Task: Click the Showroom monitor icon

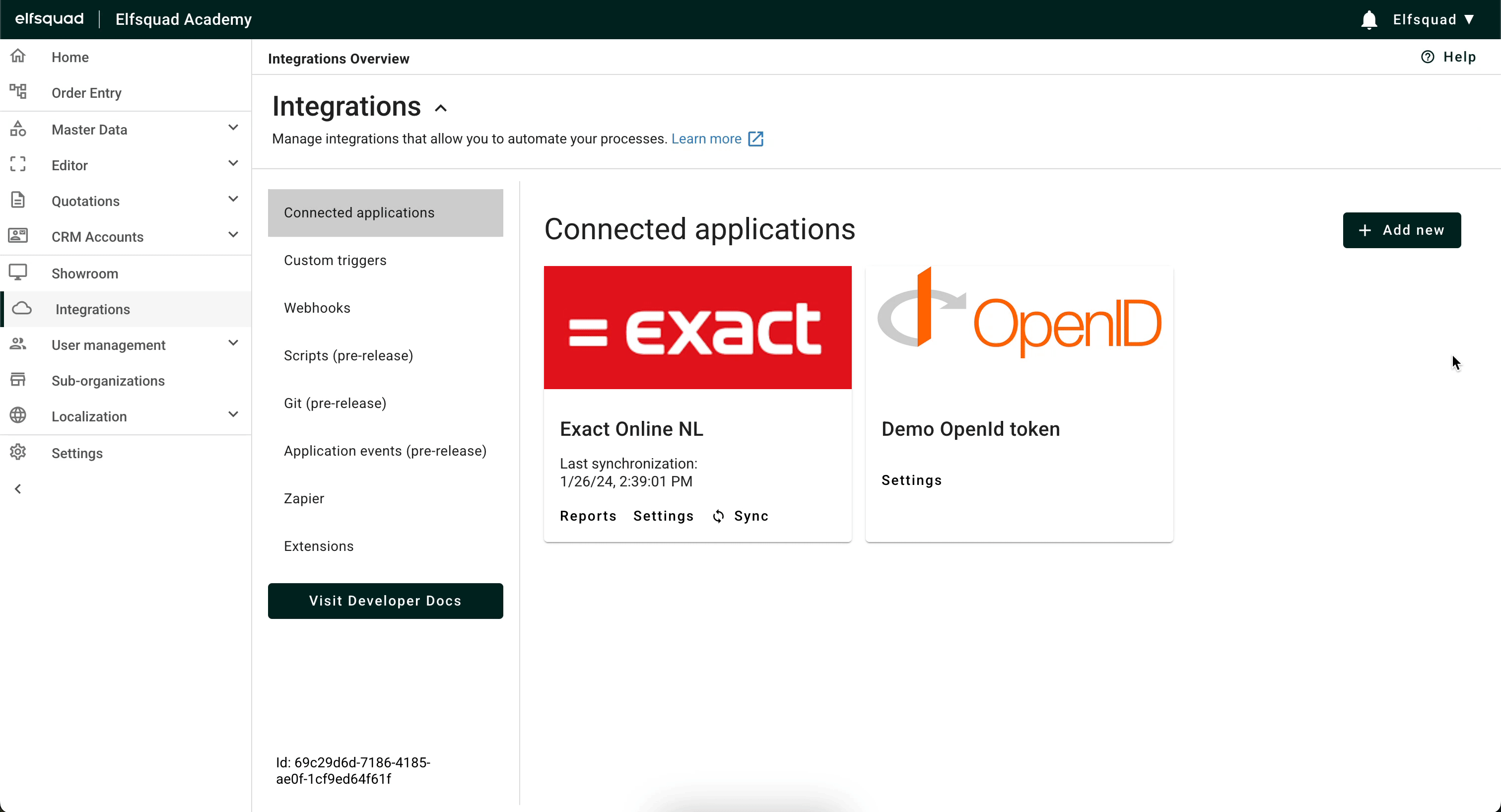Action: [x=18, y=272]
